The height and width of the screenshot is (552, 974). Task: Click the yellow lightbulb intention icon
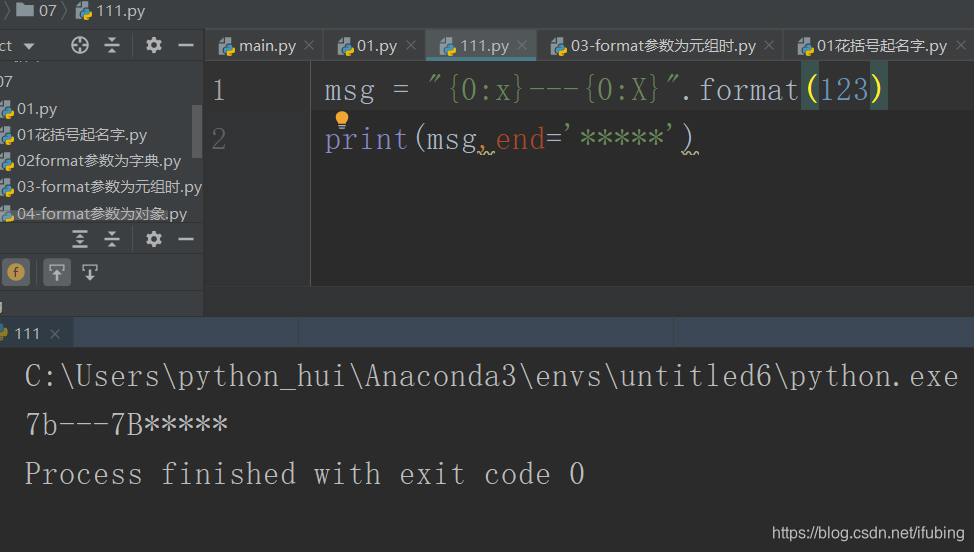(342, 119)
